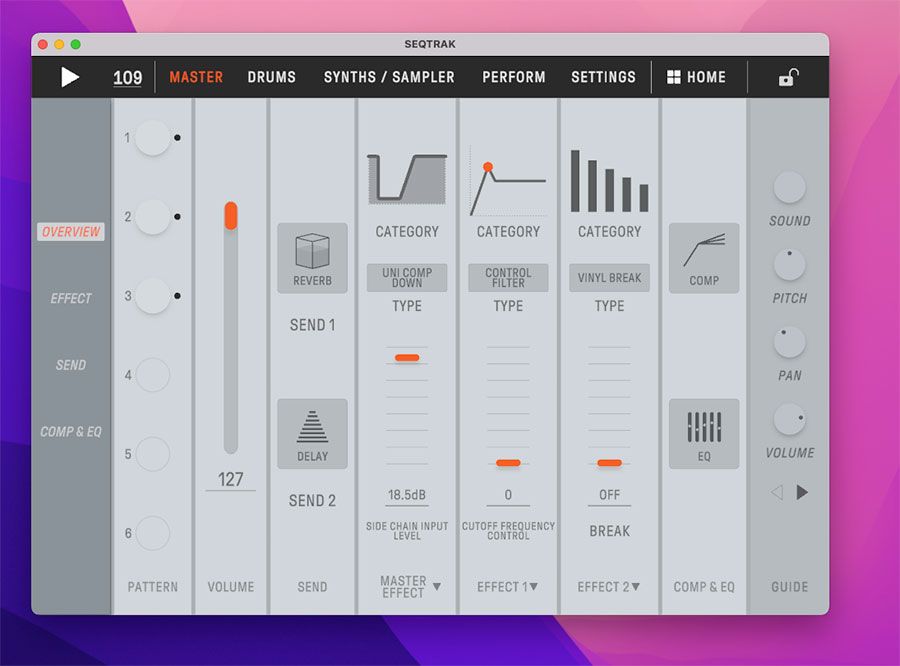Click the Effect 2 category bars graphic

click(609, 181)
